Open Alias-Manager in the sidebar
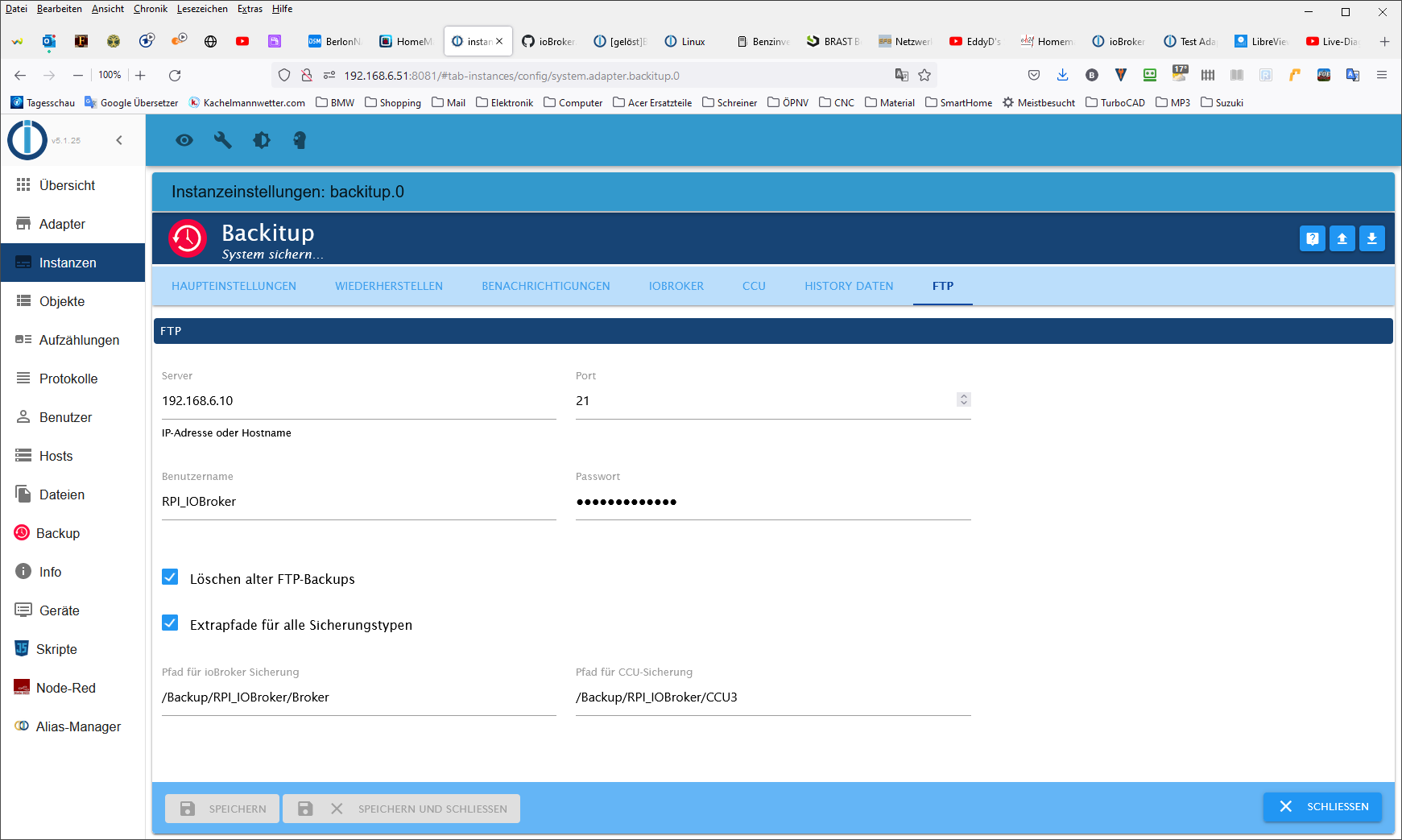The image size is (1402, 840). pyautogui.click(x=72, y=726)
